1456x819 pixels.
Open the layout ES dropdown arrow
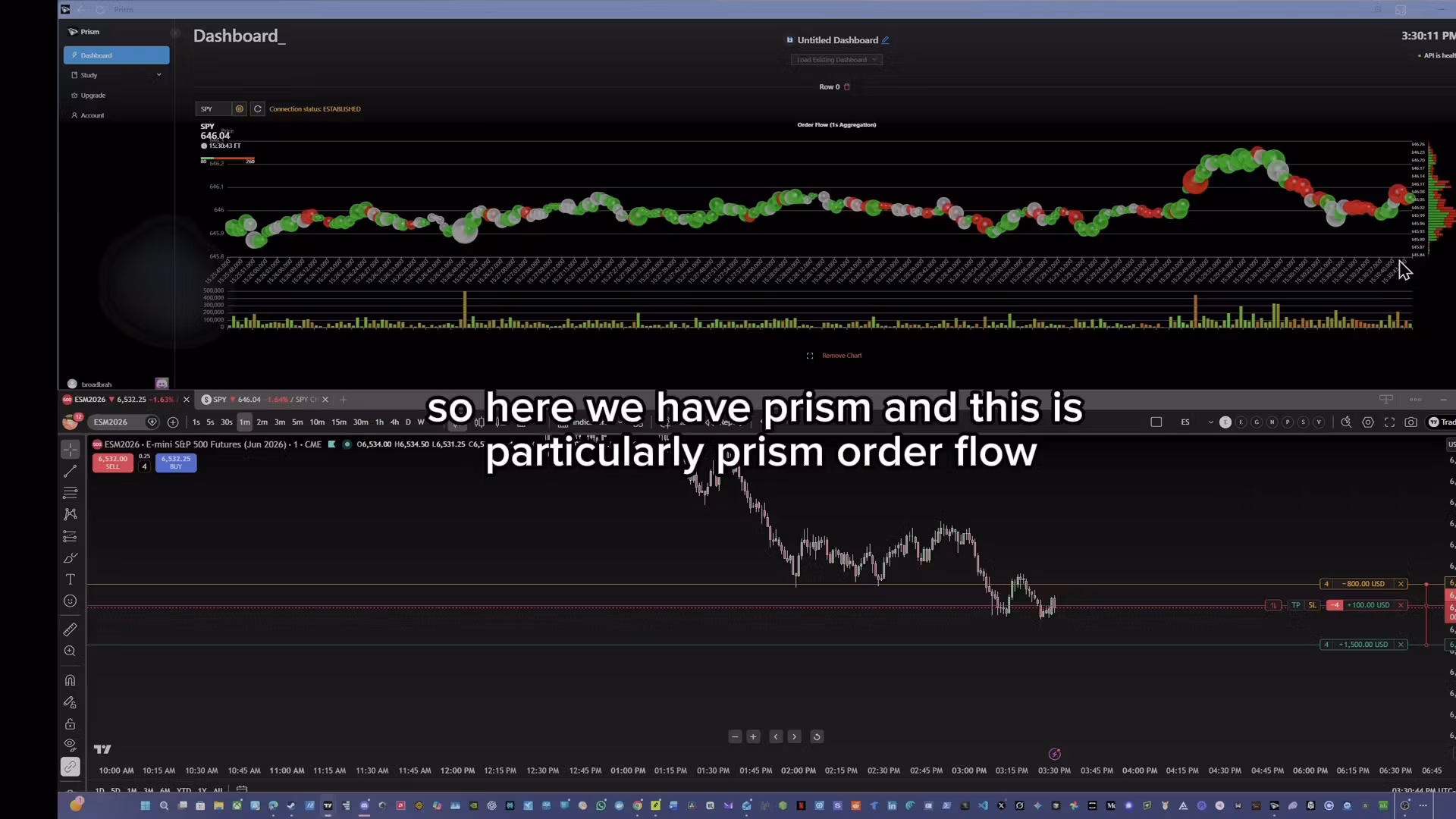click(x=1210, y=422)
